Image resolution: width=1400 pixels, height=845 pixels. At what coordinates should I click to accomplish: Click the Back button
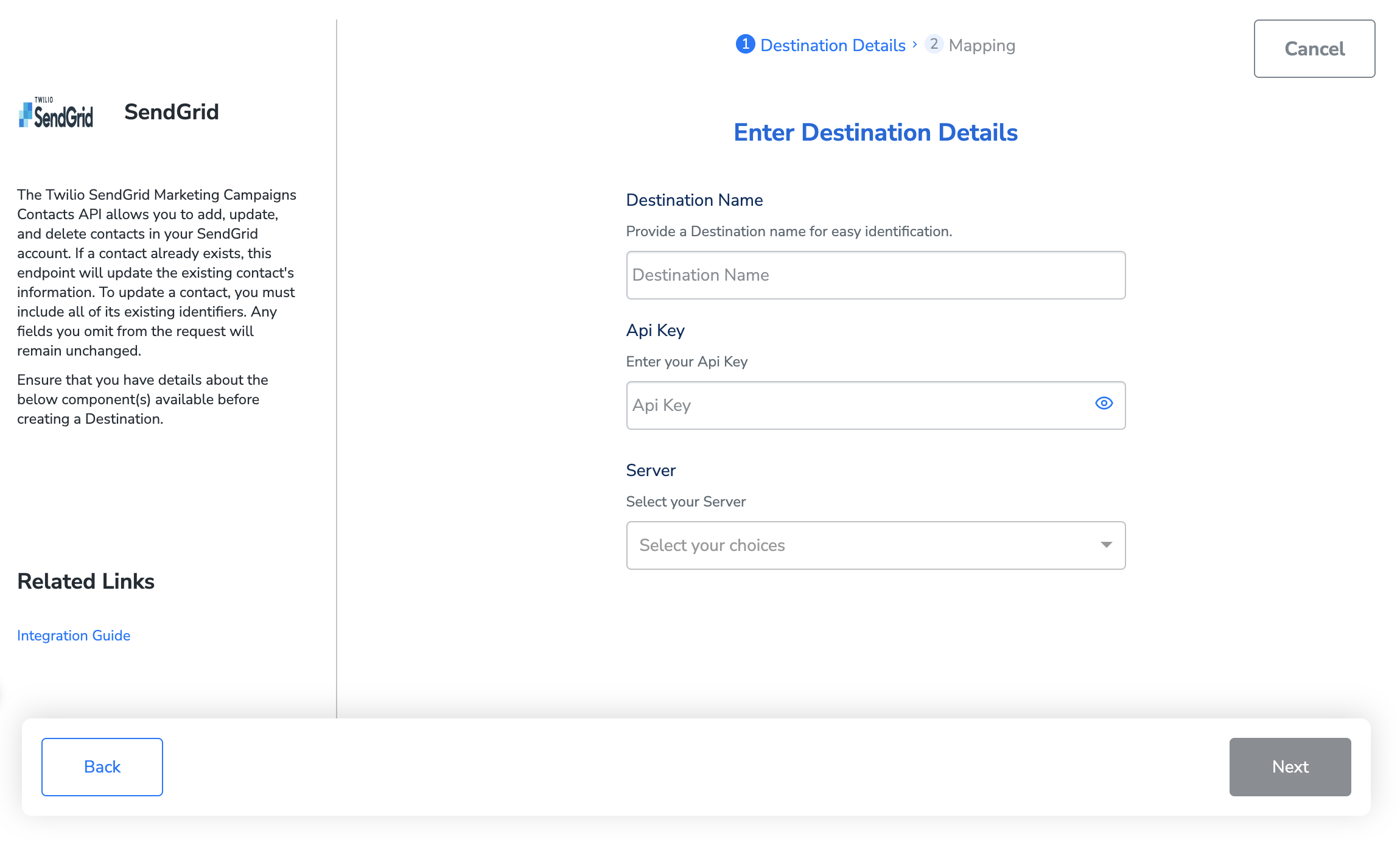(x=102, y=766)
